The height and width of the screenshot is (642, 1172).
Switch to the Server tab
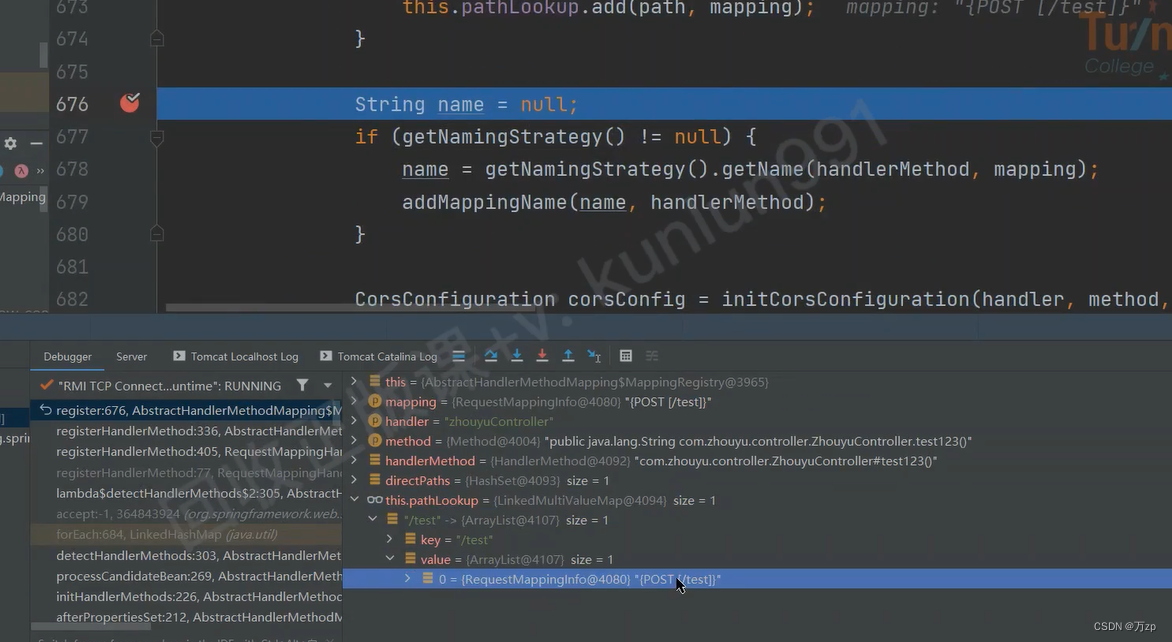point(132,357)
